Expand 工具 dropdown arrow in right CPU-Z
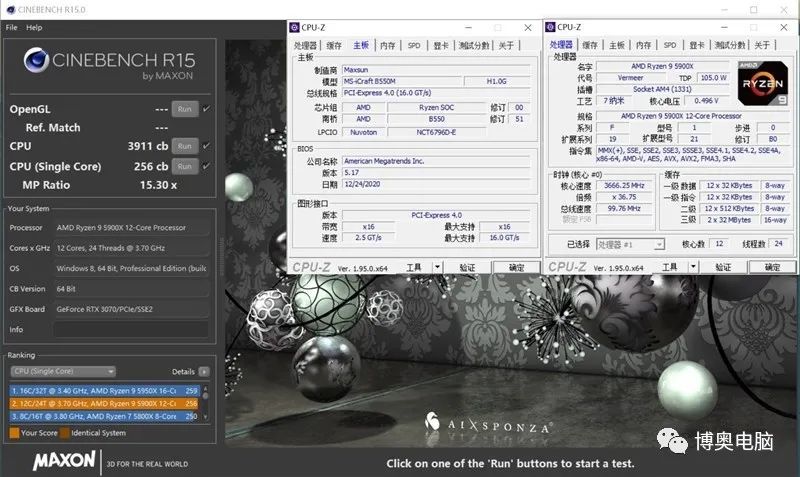Screen dimensions: 800x477 tap(693, 266)
